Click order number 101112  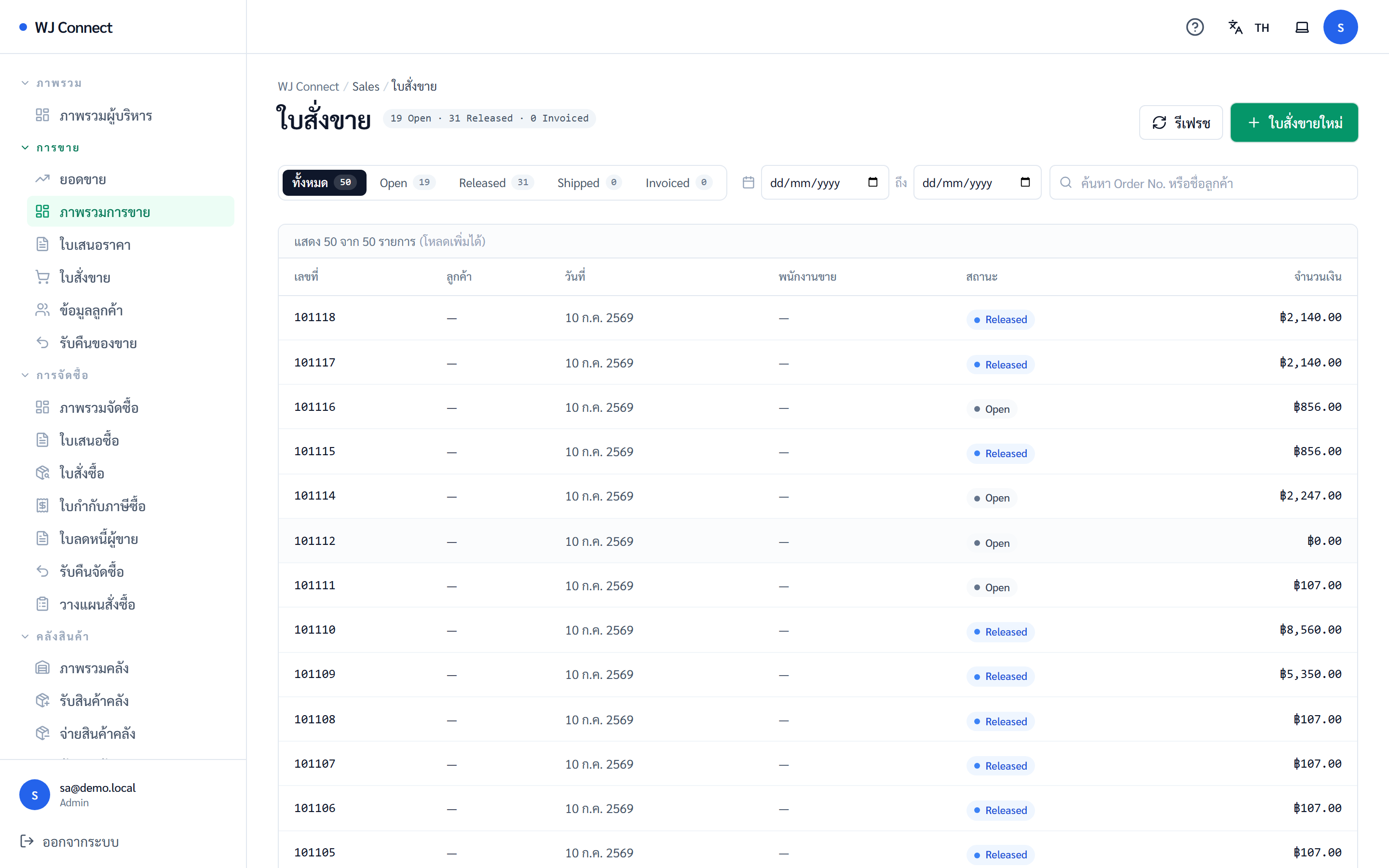point(314,541)
